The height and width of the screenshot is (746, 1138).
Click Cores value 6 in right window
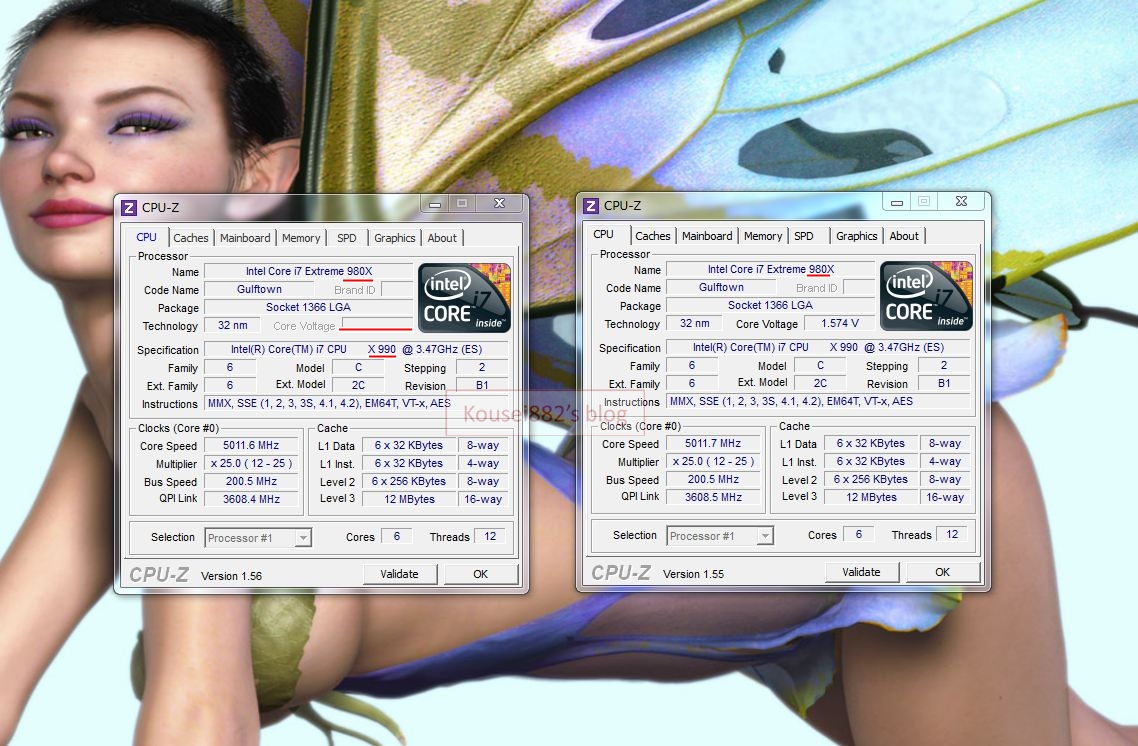coord(859,534)
